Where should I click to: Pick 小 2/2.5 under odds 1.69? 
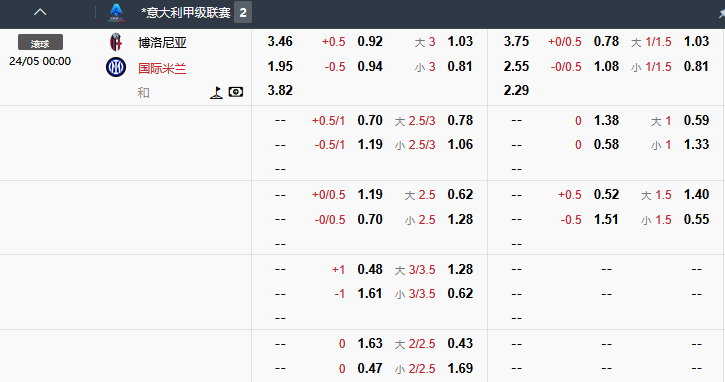coord(460,368)
